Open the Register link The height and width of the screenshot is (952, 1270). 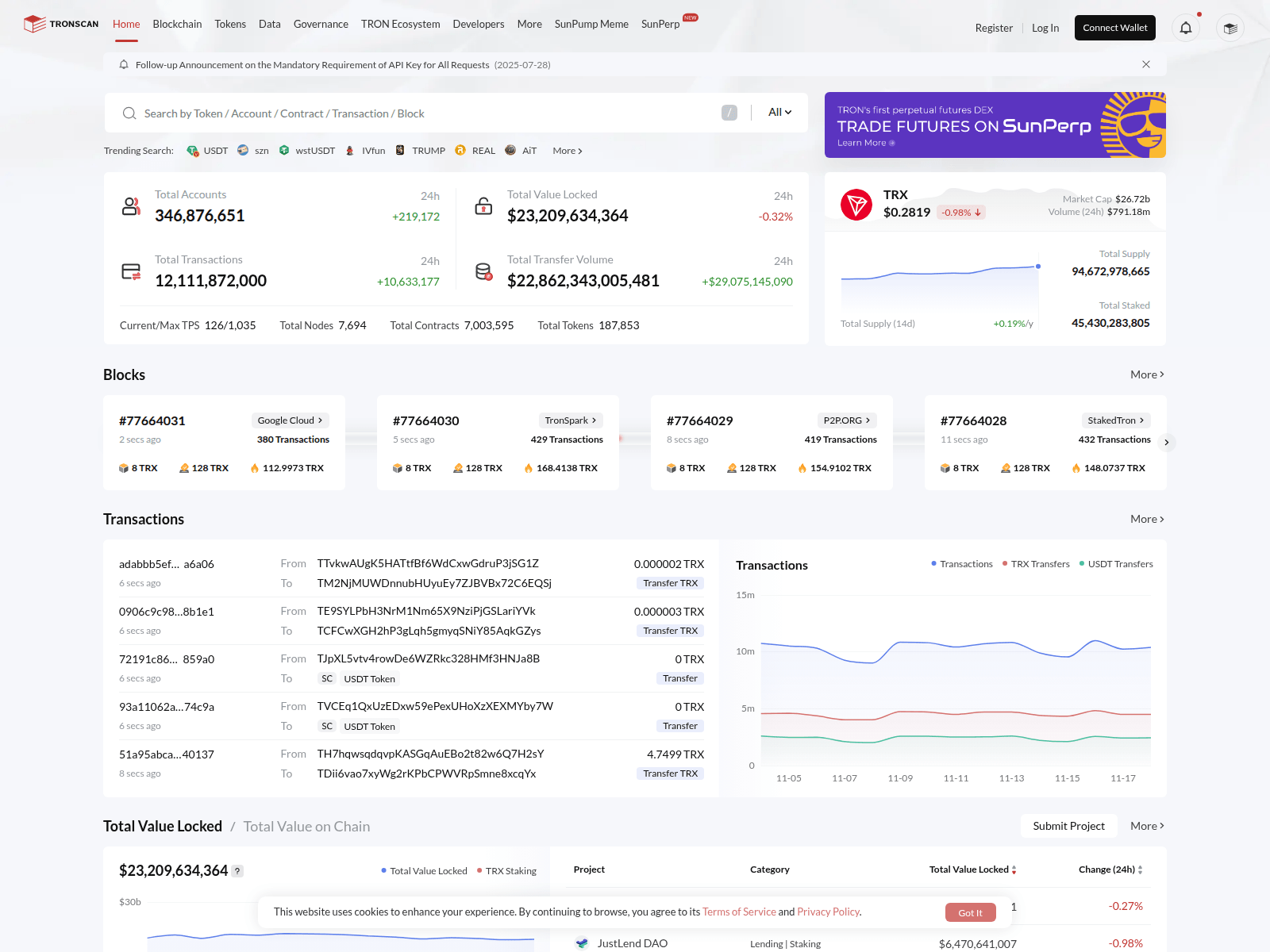tap(994, 28)
